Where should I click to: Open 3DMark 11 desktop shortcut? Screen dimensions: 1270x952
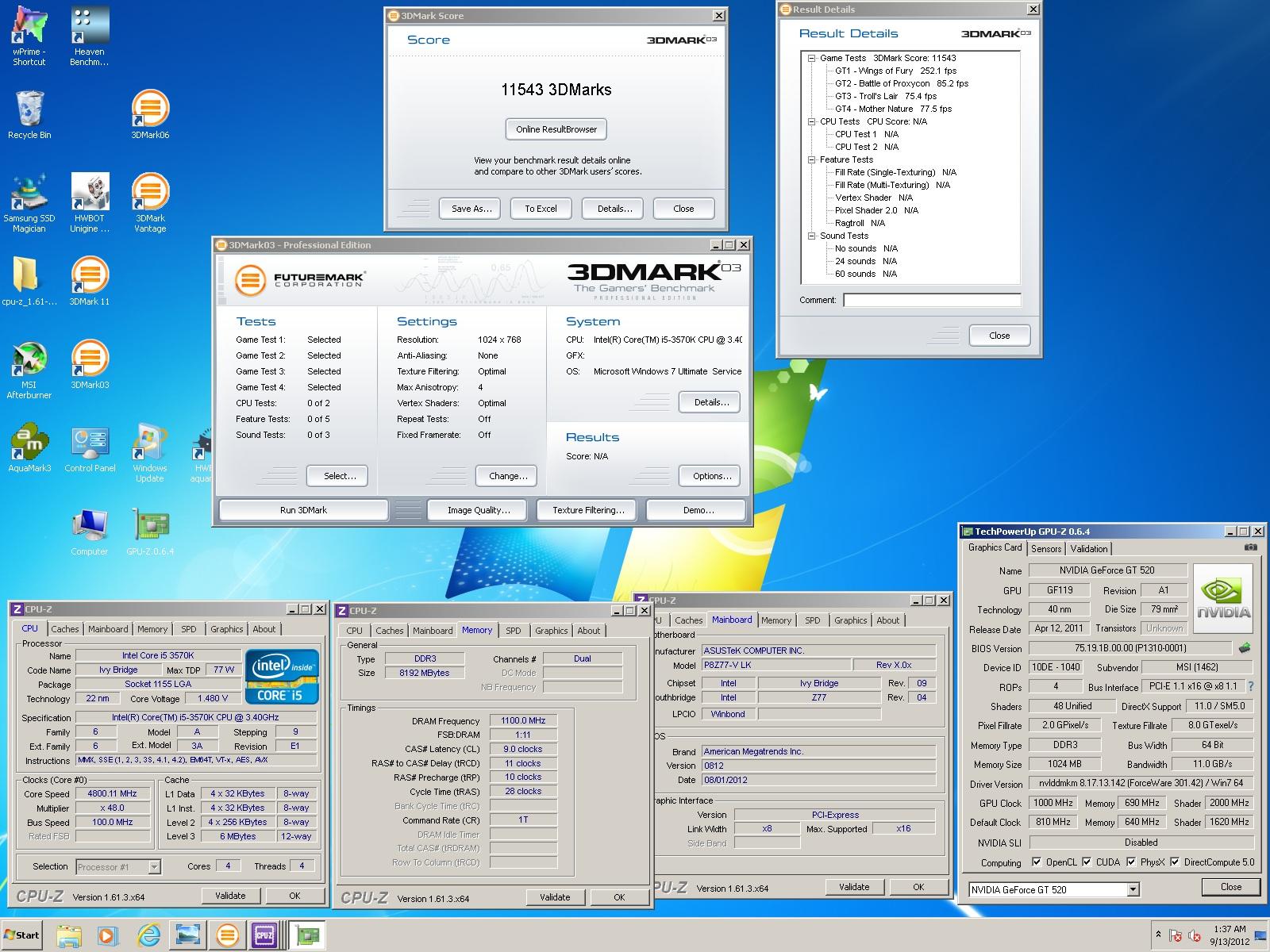tap(89, 281)
